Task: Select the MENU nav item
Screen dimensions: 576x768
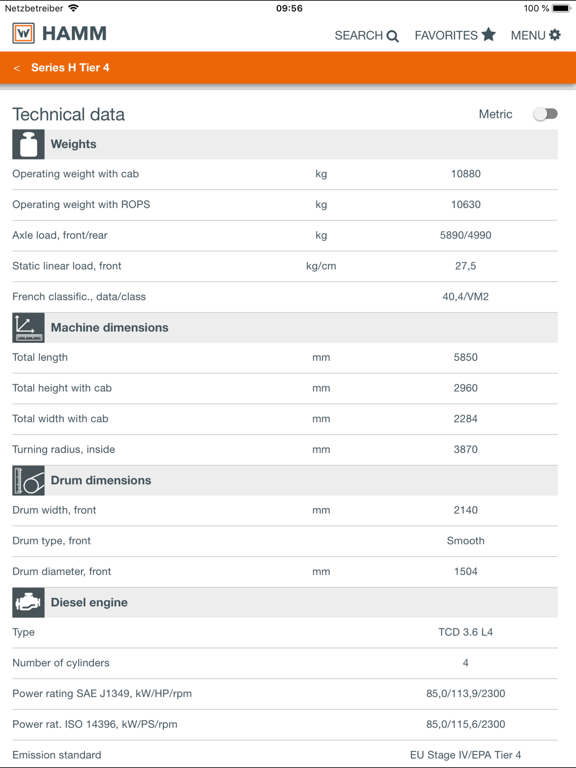Action: [x=535, y=35]
